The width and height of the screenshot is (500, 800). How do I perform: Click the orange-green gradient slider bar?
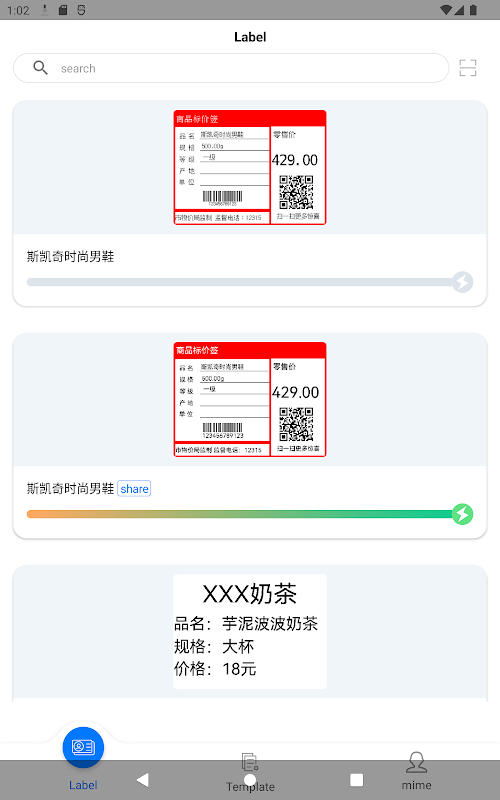point(240,514)
